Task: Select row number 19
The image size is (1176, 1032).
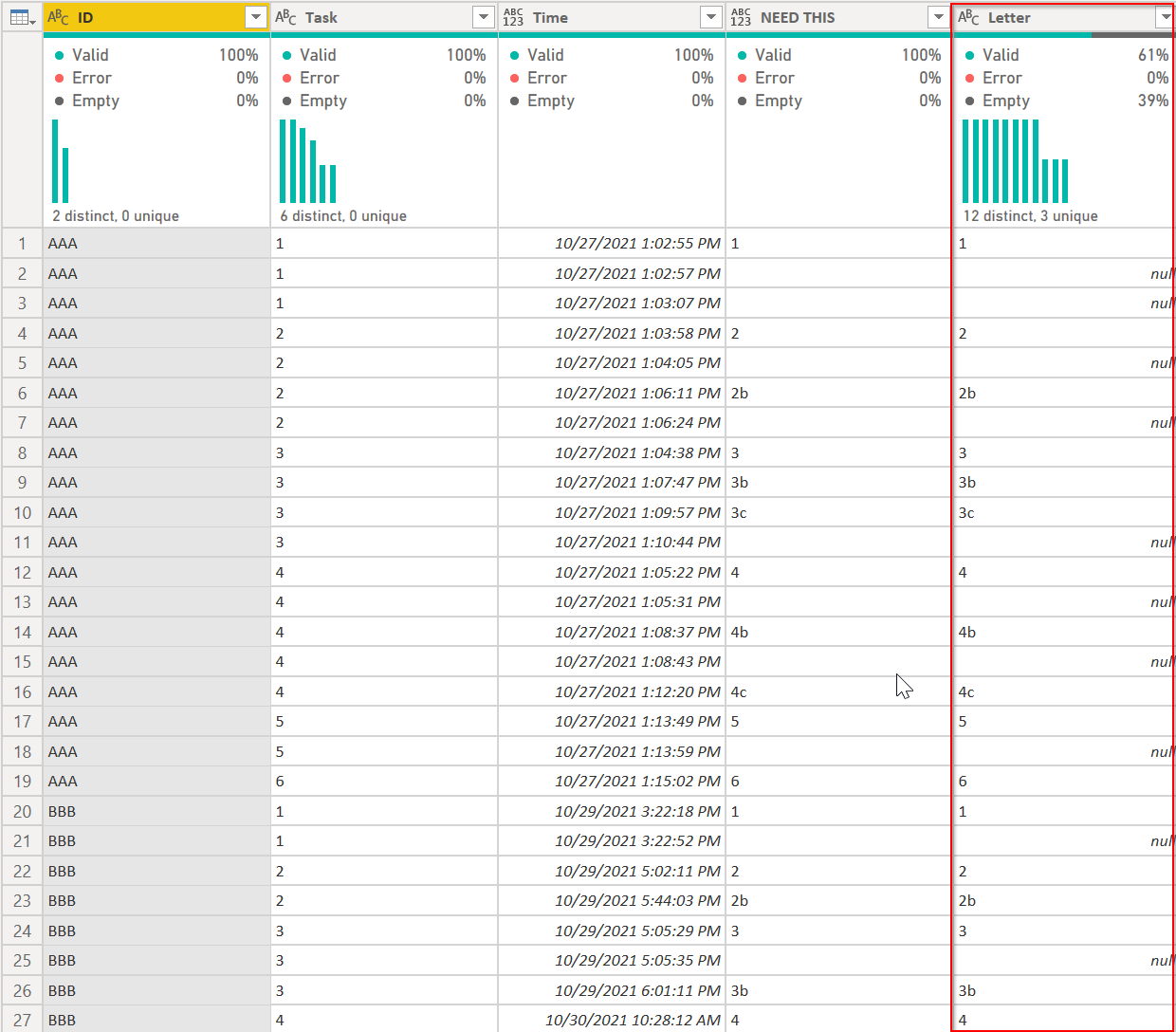Action: tap(22, 782)
